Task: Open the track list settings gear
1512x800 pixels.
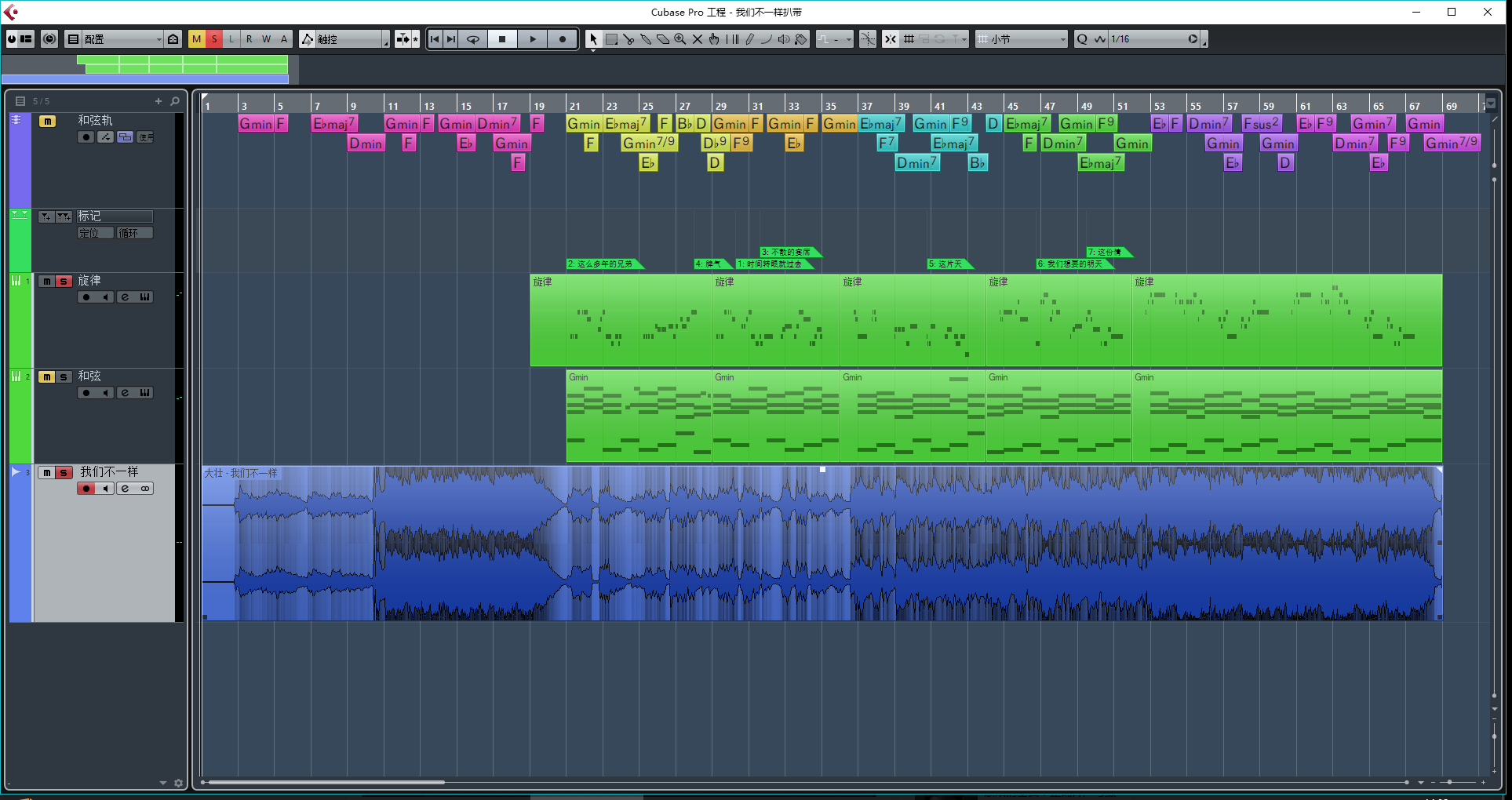Action: tap(178, 783)
